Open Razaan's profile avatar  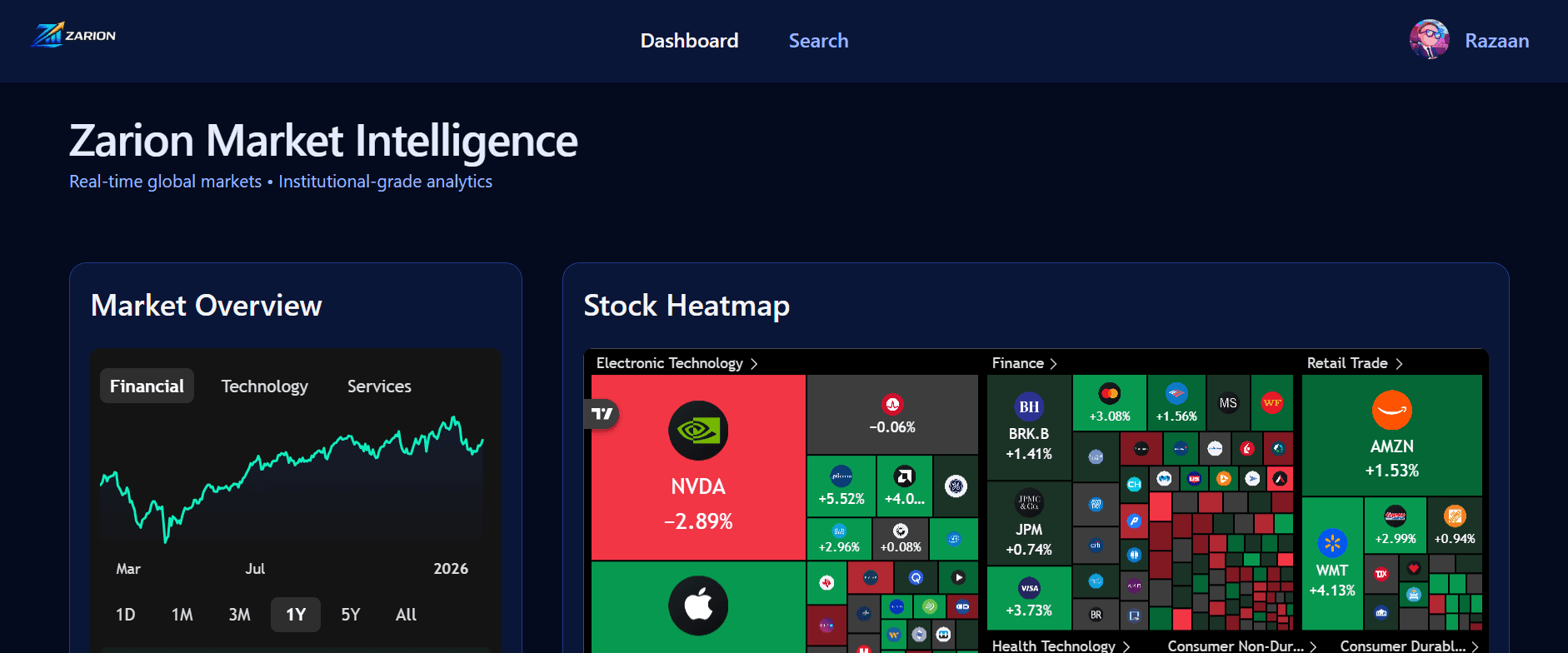1430,40
